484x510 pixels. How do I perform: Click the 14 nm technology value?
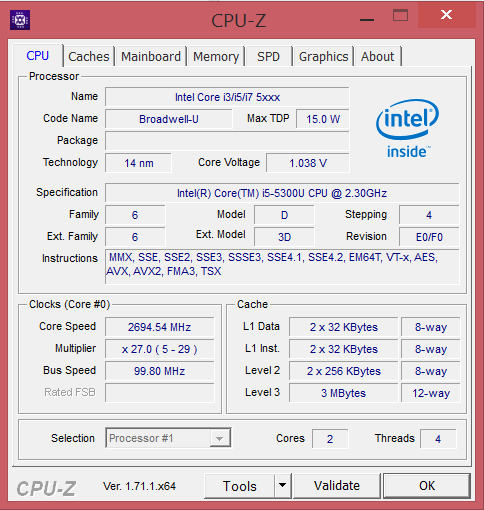click(138, 163)
